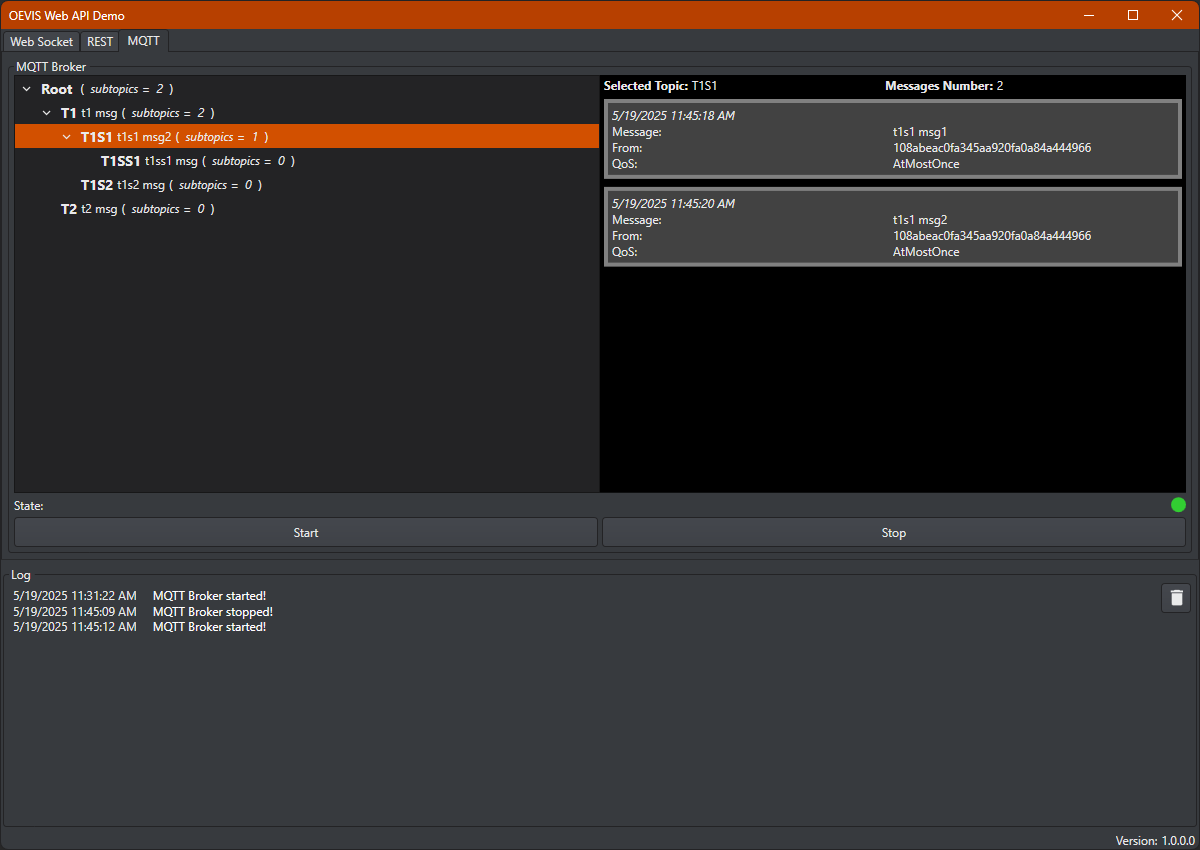Maximize the OEVIS Web API Demo window
Screen dimensions: 1200x850
pos(1133,15)
